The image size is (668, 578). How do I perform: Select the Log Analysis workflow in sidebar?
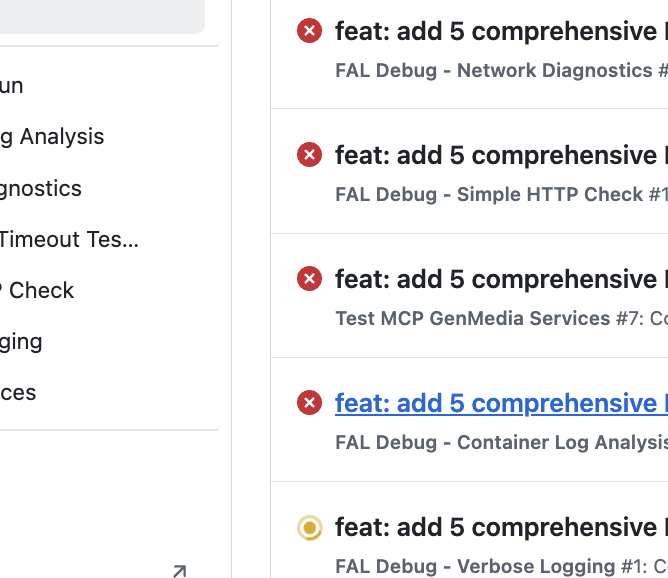tap(52, 137)
